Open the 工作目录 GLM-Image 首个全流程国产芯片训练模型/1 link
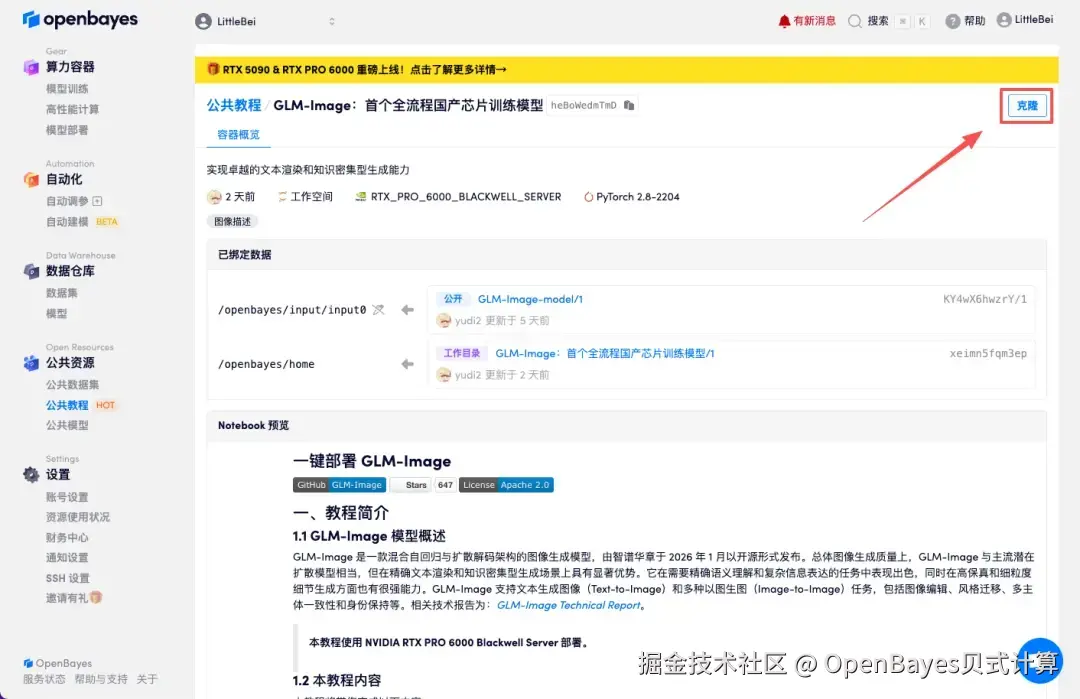 tap(604, 353)
